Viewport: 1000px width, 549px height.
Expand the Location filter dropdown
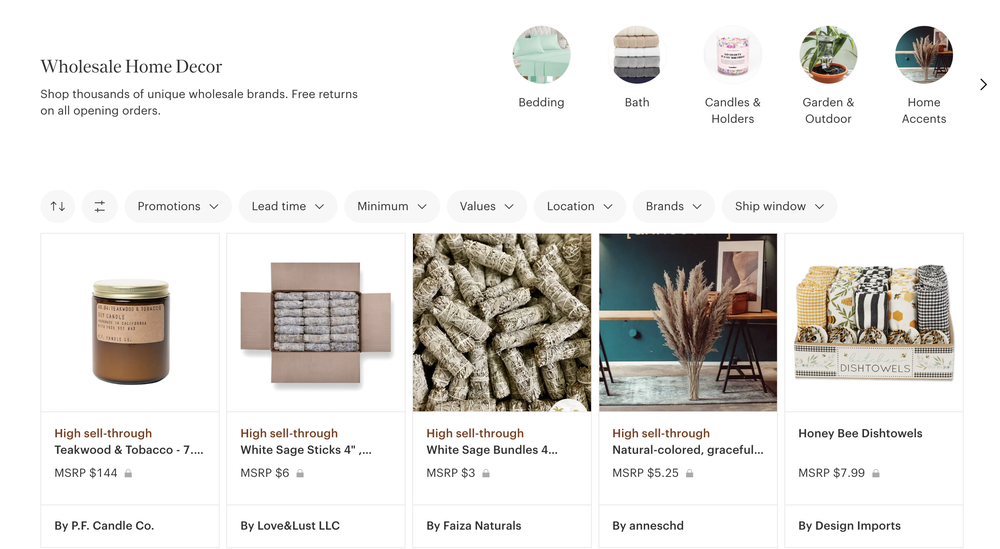580,206
